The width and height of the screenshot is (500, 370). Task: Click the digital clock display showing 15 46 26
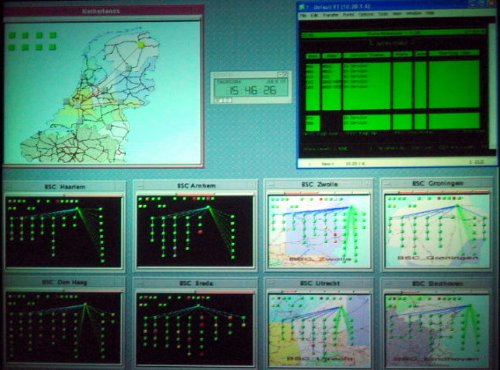tap(251, 88)
